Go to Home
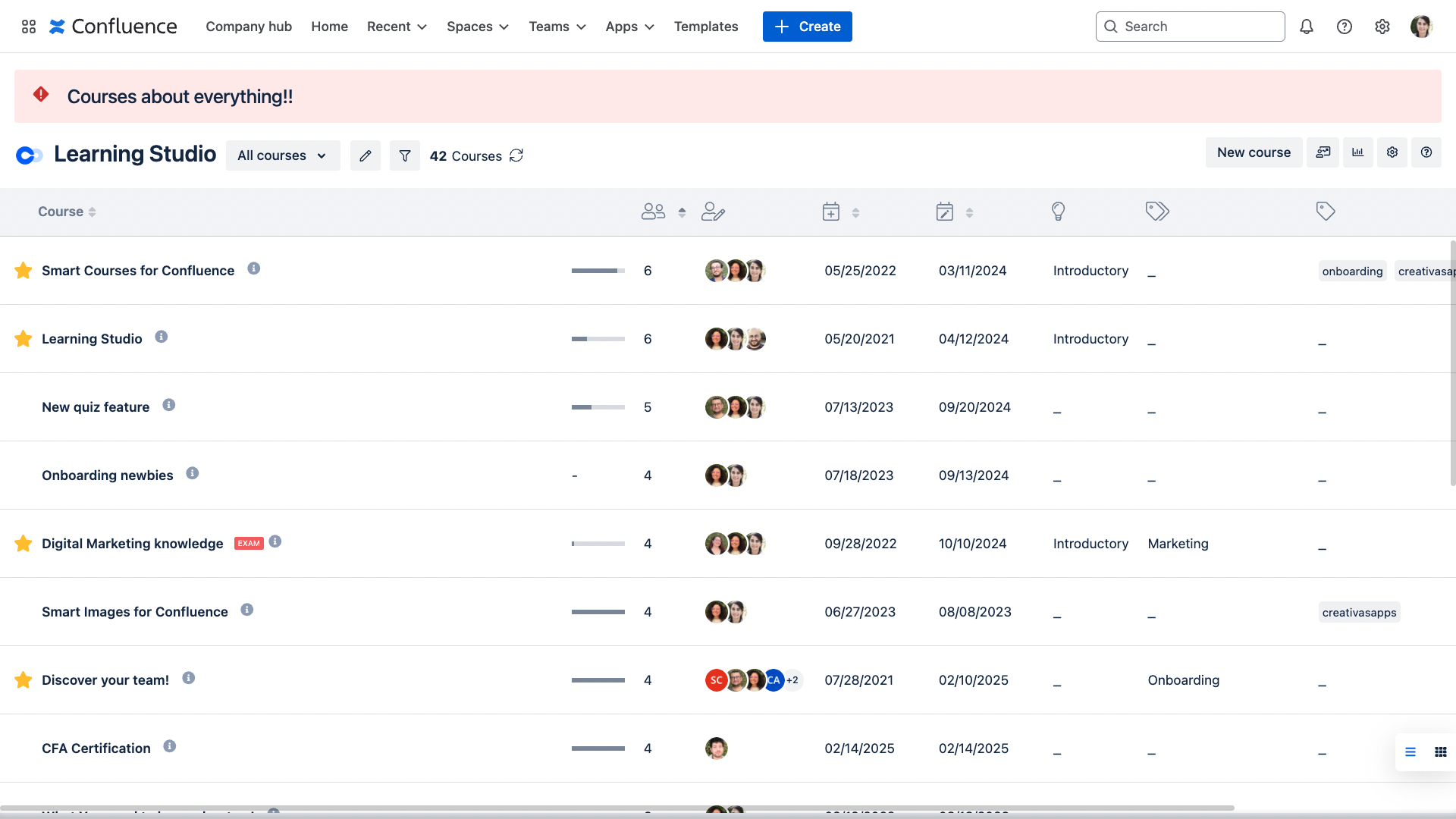 coord(330,27)
